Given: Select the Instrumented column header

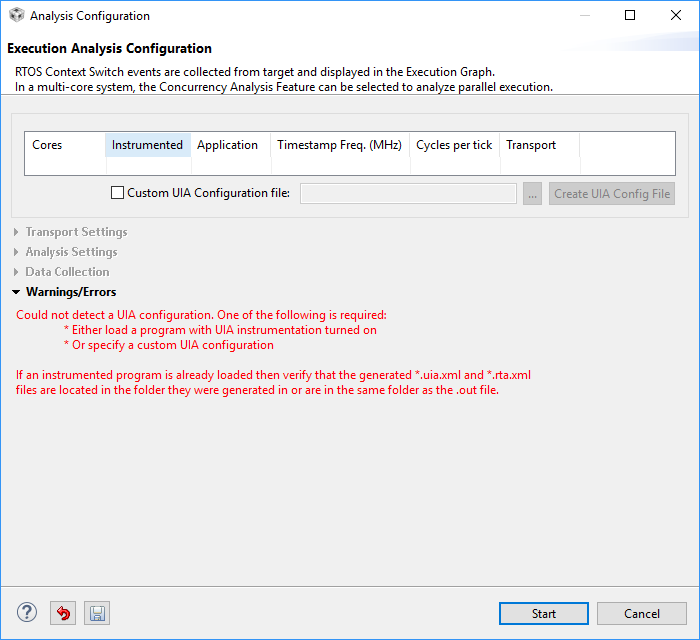Looking at the screenshot, I should point(147,145).
